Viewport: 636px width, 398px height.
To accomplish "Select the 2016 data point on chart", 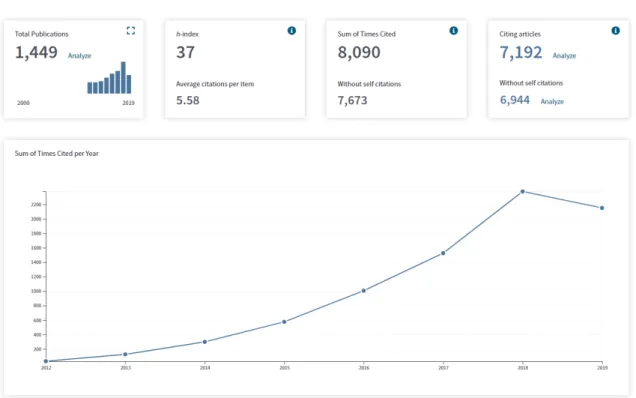I will click(363, 290).
